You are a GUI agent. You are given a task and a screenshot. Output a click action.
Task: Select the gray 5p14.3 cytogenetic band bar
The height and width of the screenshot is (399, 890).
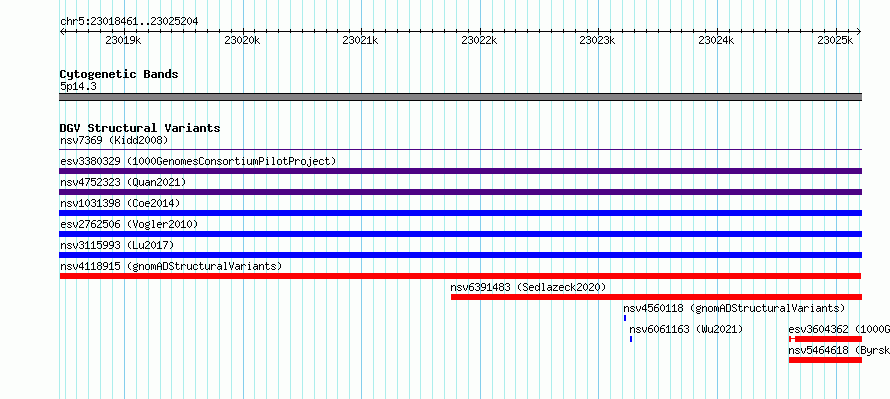(x=461, y=97)
